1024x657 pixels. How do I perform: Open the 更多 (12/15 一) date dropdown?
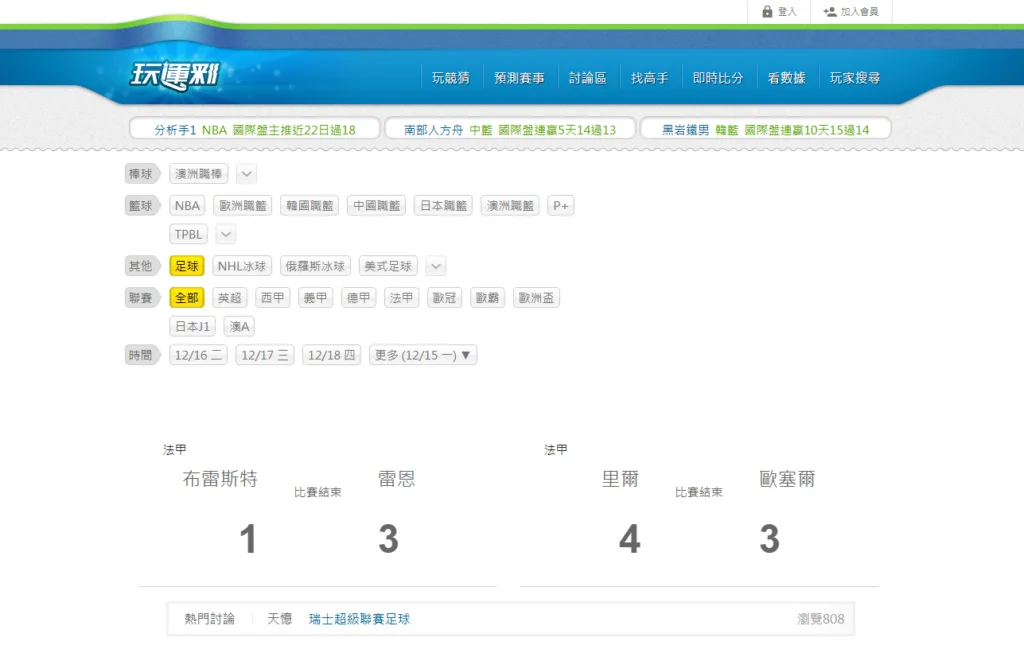tap(423, 355)
